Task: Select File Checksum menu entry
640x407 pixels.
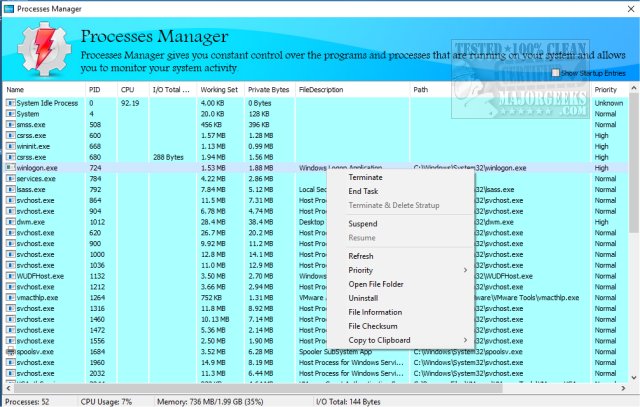Action: [x=373, y=326]
